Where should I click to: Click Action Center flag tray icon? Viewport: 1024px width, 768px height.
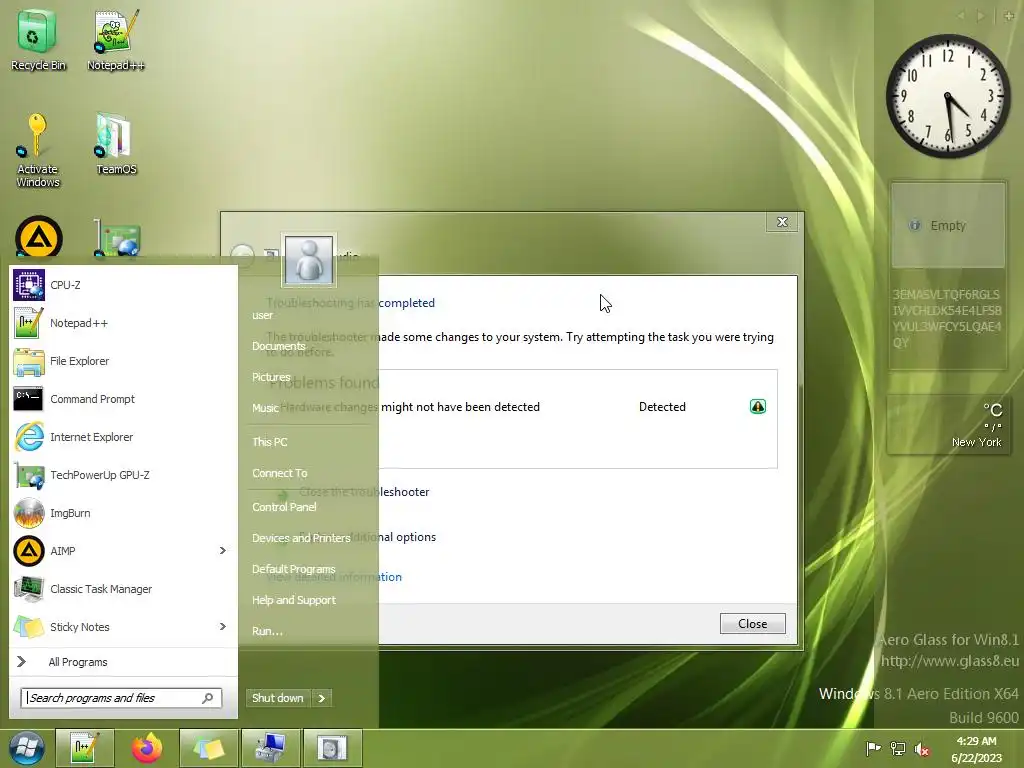coord(873,748)
